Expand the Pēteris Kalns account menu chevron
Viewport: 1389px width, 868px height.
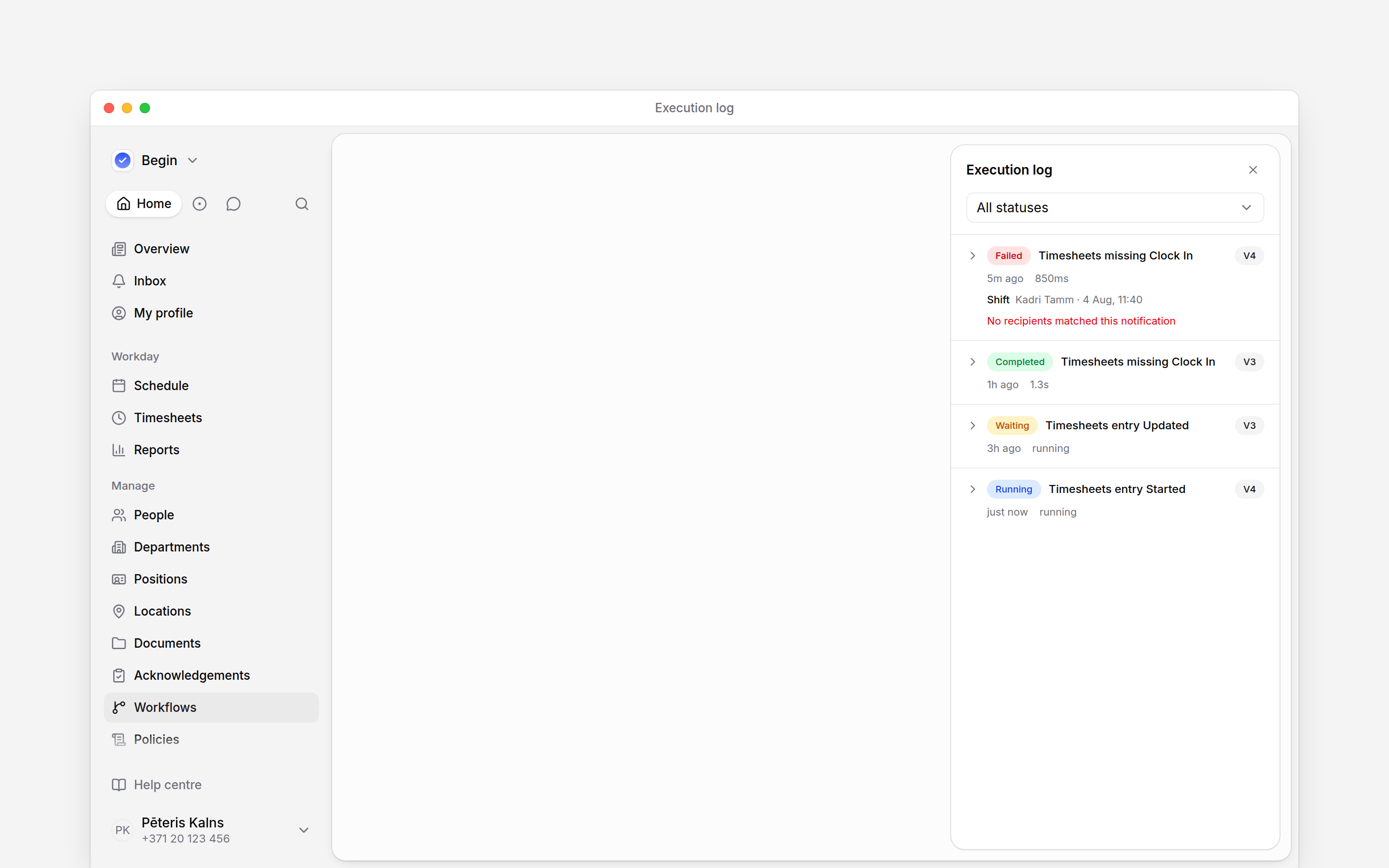(304, 830)
